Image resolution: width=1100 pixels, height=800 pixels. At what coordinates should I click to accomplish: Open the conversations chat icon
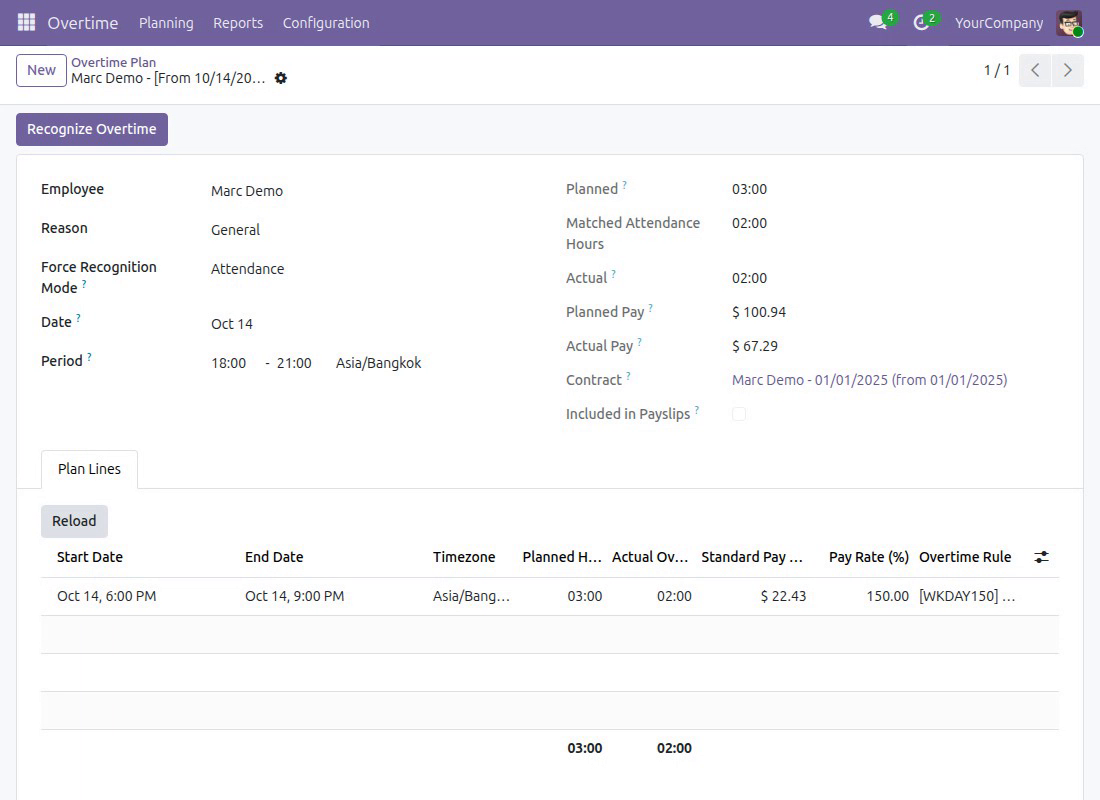click(878, 22)
